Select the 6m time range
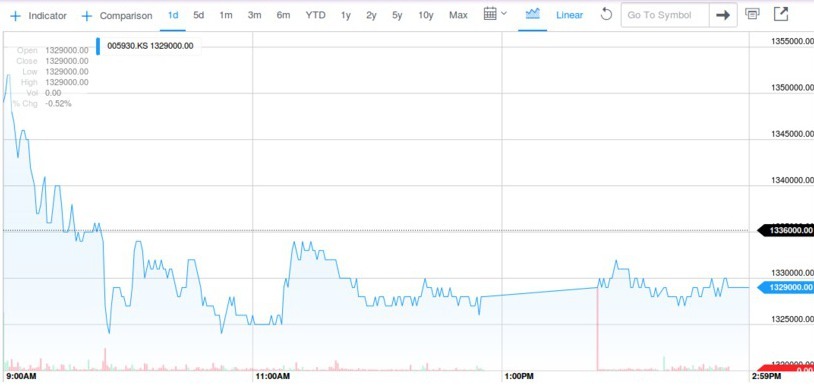The height and width of the screenshot is (386, 814). pyautogui.click(x=283, y=15)
